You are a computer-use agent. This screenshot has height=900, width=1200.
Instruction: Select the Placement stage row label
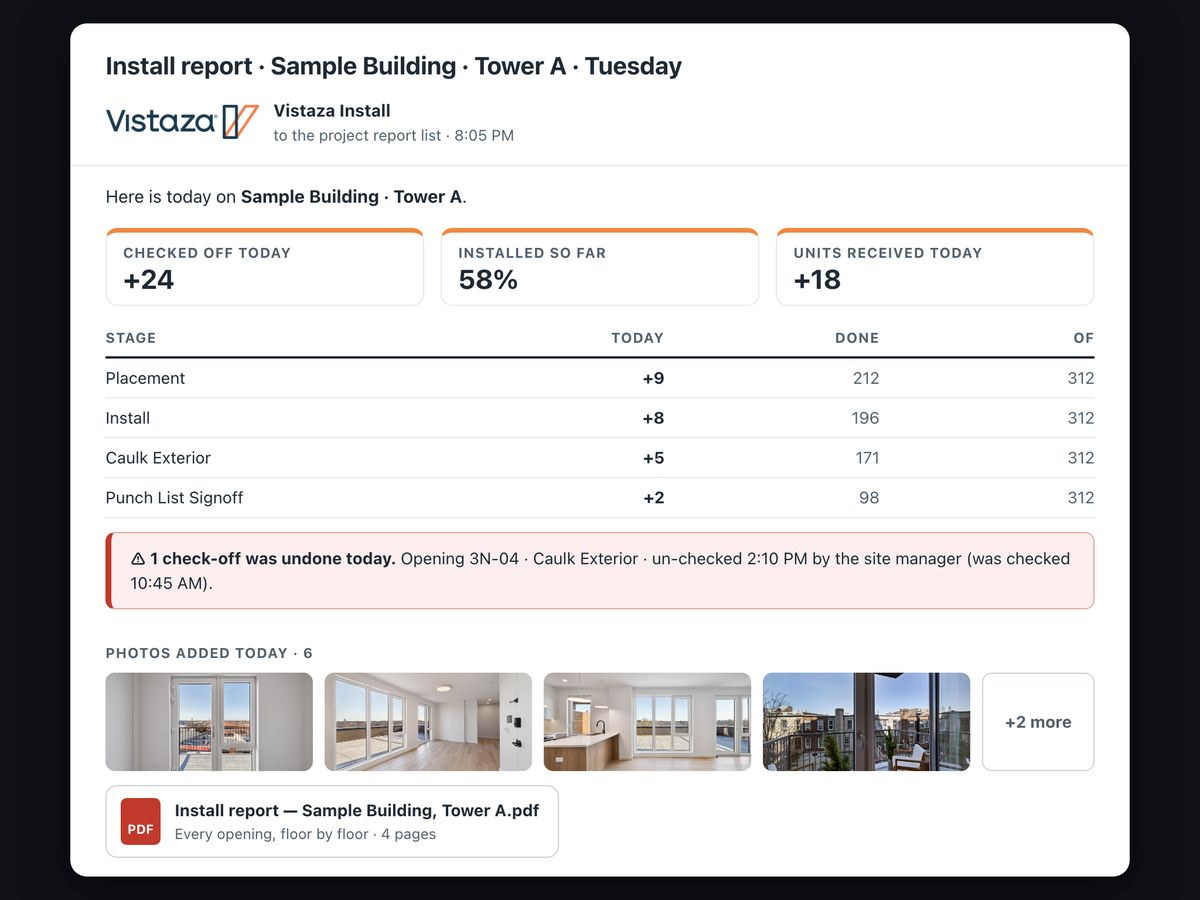coord(146,378)
